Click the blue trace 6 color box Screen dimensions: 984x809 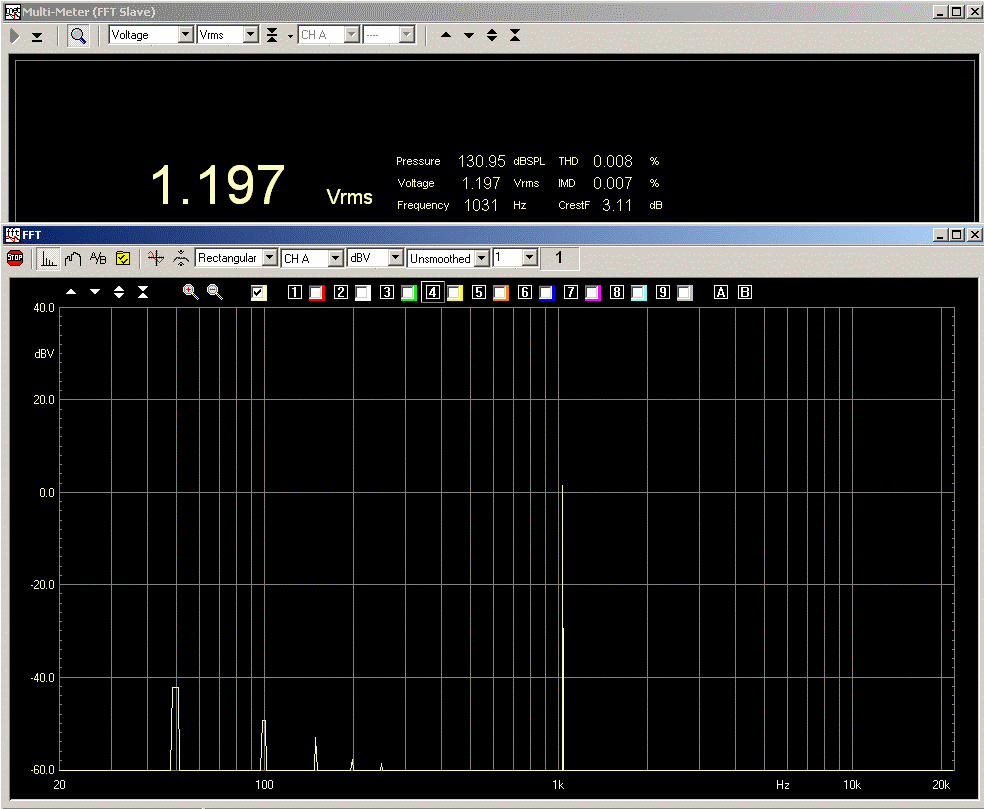pos(546,293)
